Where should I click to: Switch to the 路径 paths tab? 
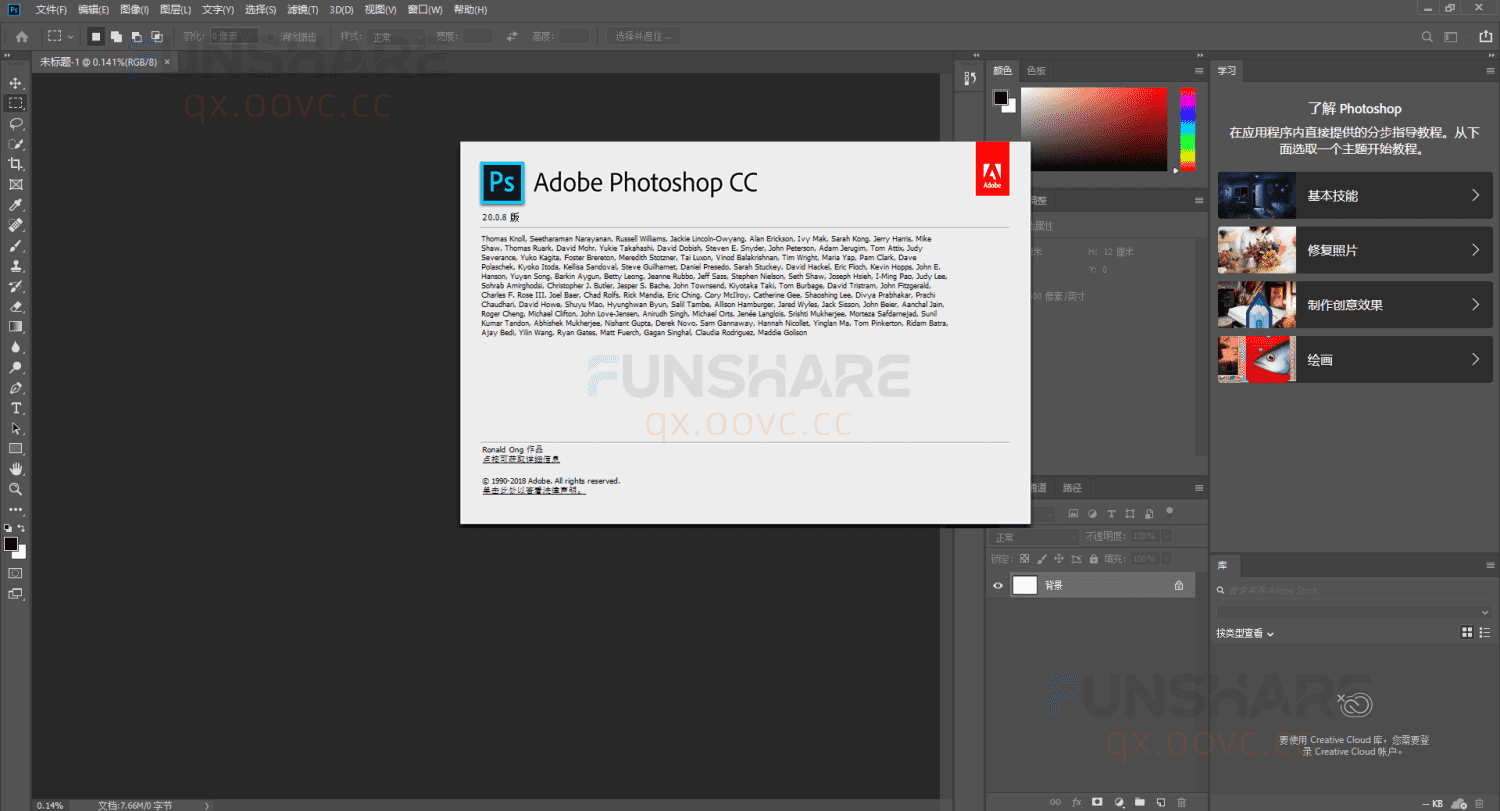[1072, 488]
